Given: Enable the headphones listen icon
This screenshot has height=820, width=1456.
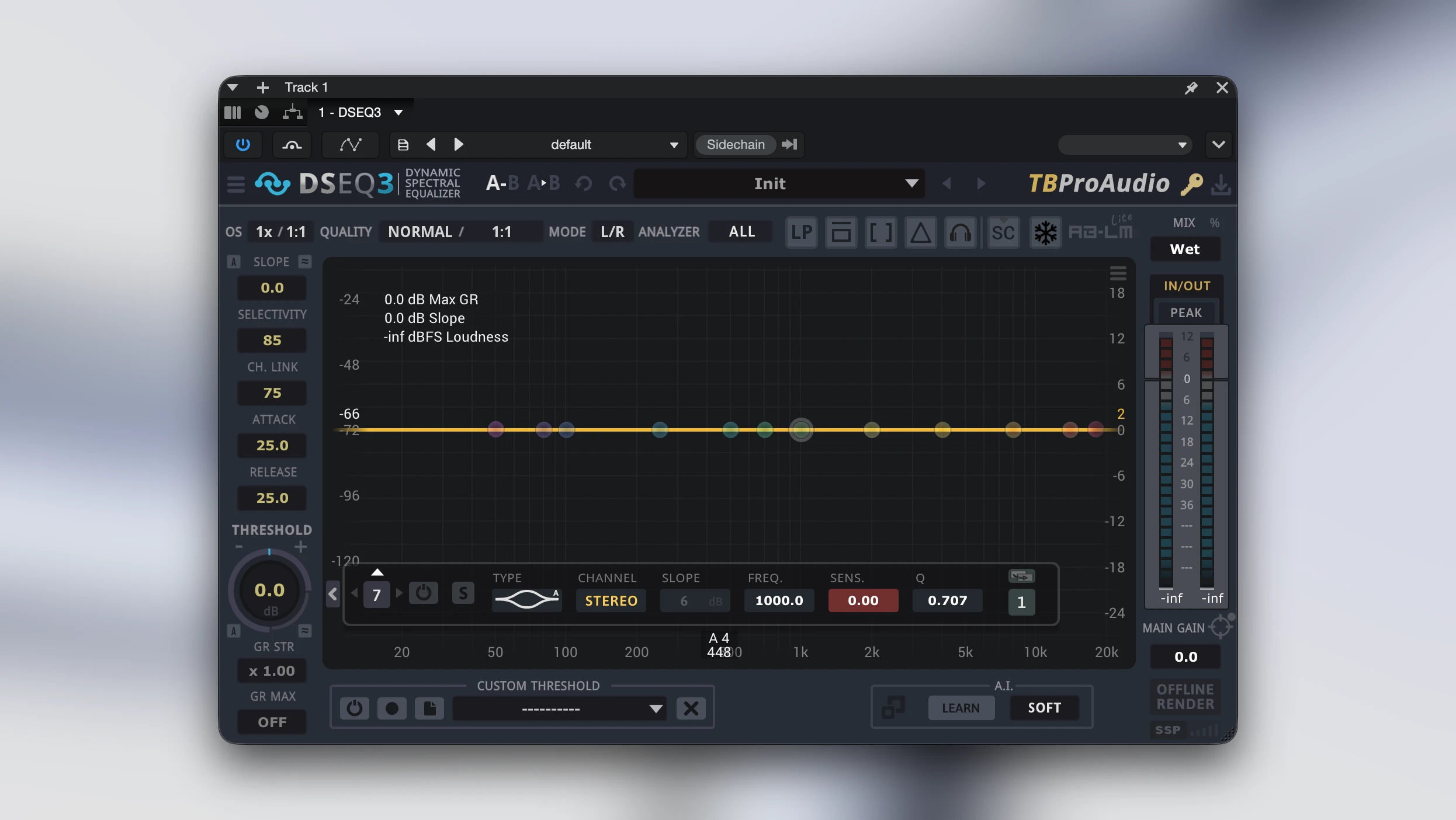Looking at the screenshot, I should pyautogui.click(x=960, y=232).
